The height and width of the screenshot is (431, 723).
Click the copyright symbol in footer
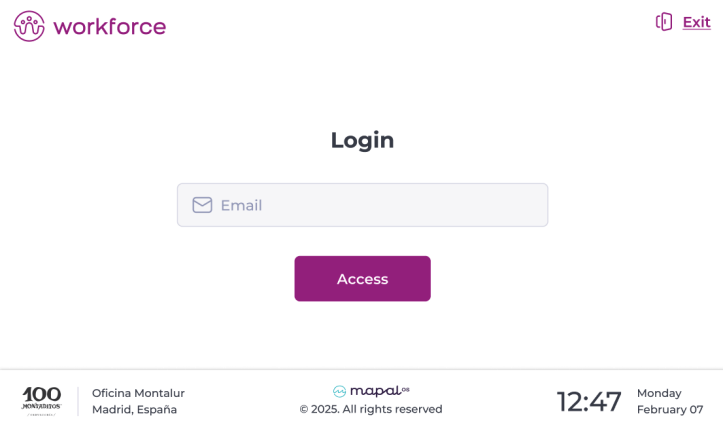(304, 409)
